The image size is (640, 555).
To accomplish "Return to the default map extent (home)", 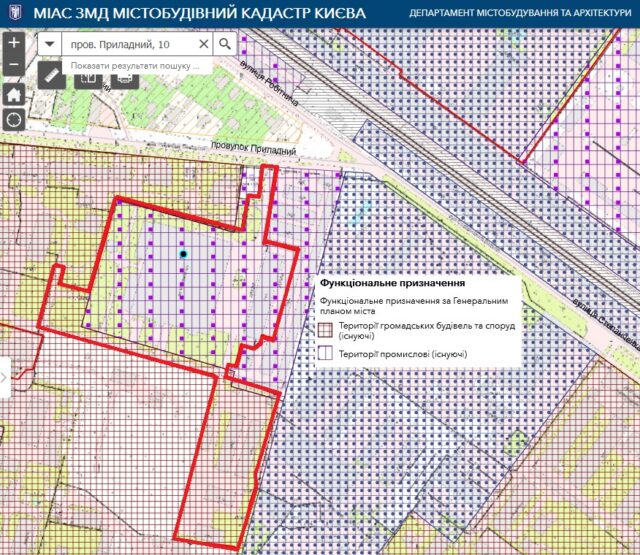I will click(14, 93).
